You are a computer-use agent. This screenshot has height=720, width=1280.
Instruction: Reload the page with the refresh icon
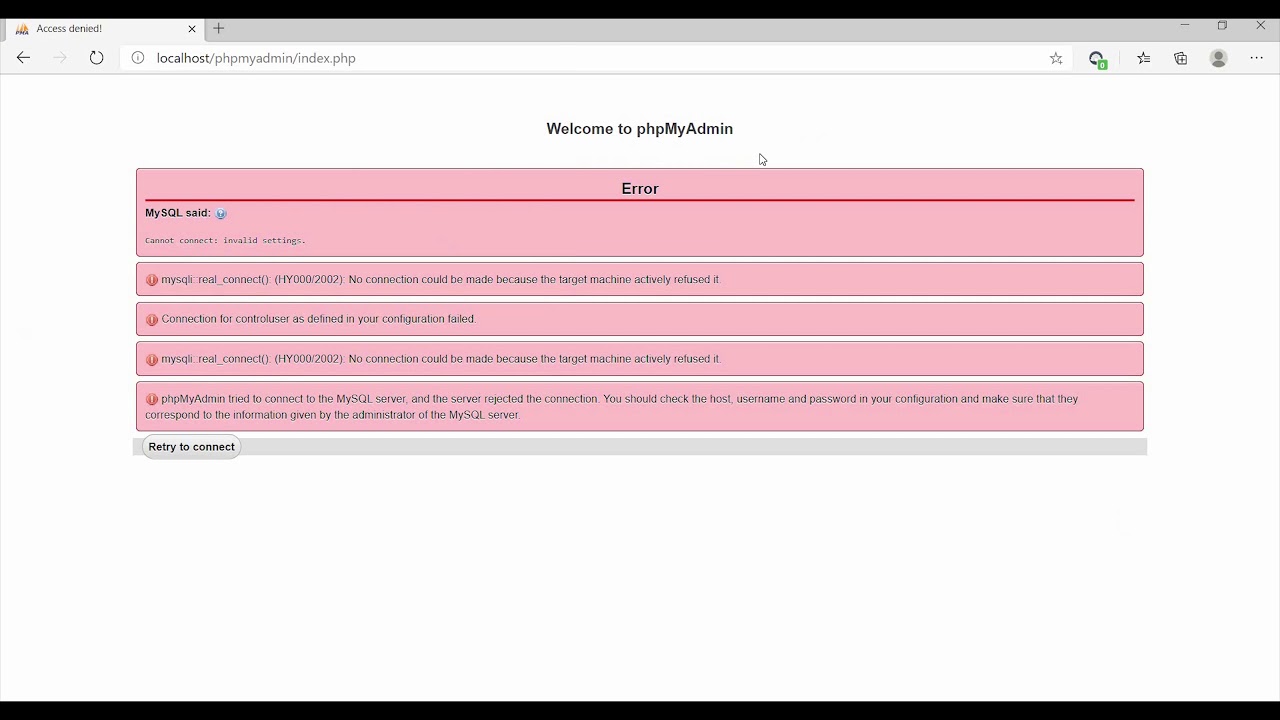96,58
